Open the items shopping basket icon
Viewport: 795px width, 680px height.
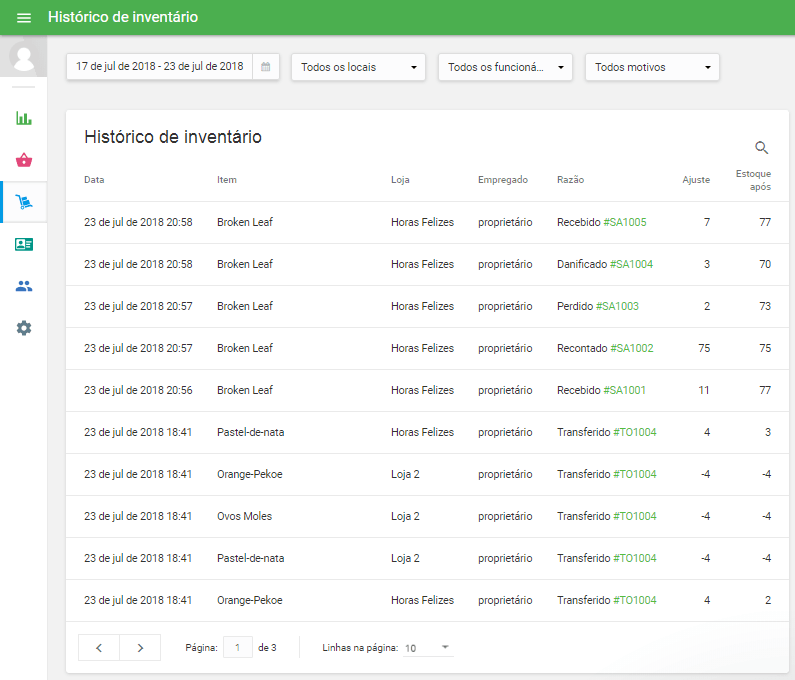tap(24, 160)
